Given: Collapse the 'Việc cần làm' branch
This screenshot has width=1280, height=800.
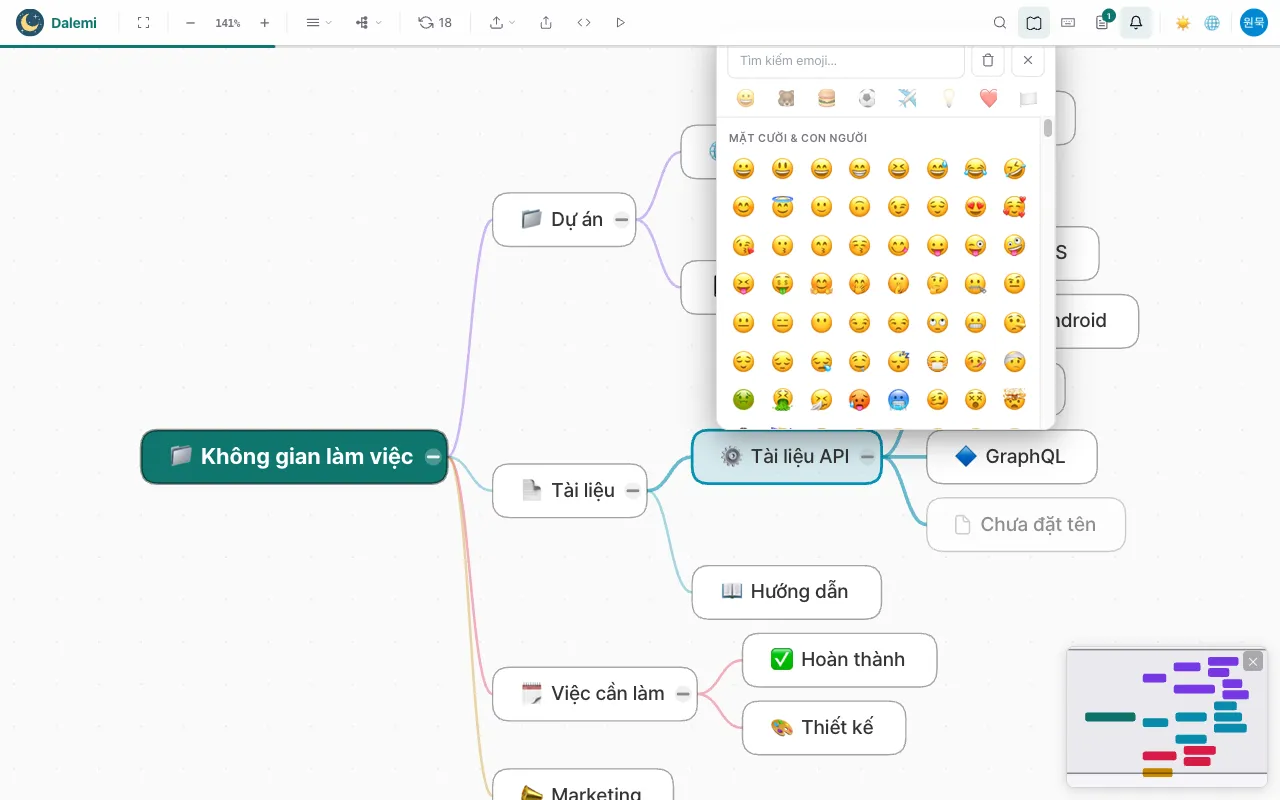Looking at the screenshot, I should (x=683, y=694).
